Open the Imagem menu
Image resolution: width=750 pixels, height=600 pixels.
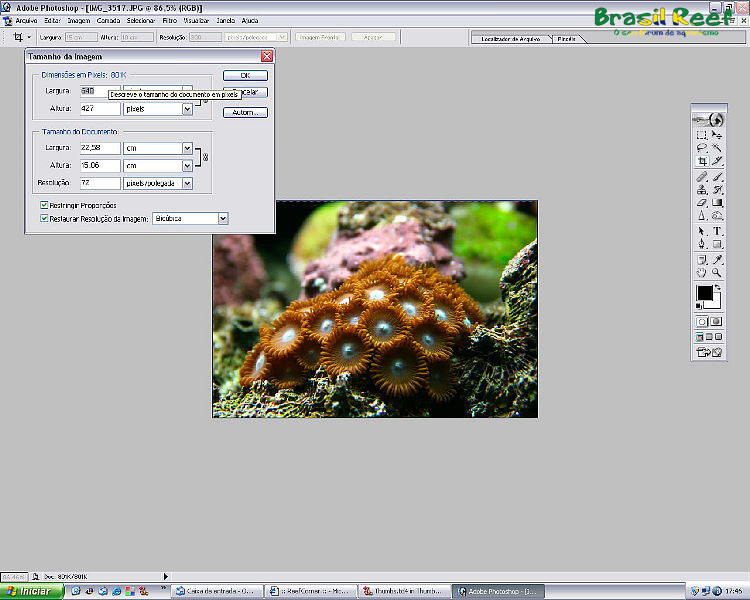79,20
